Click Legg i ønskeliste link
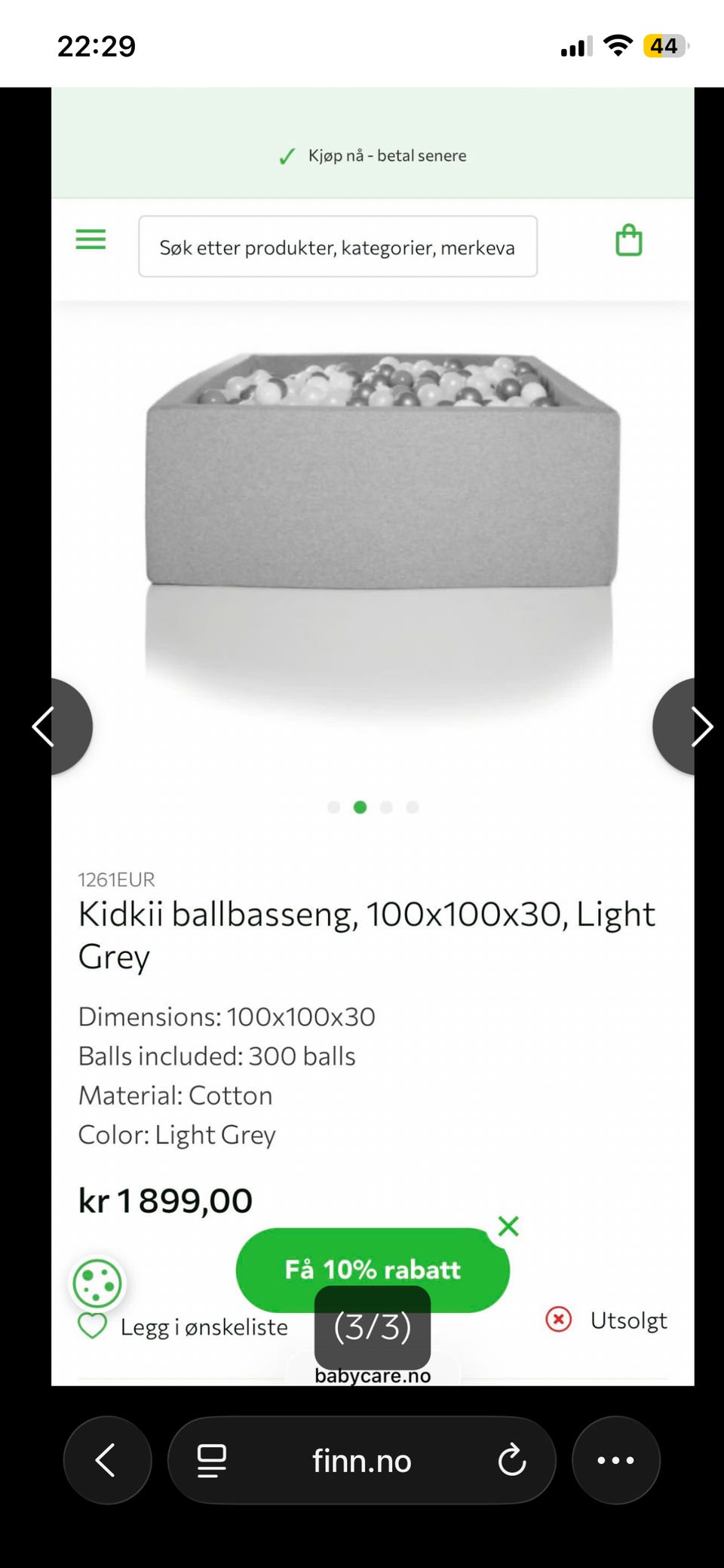The width and height of the screenshot is (724, 1568). click(204, 1327)
